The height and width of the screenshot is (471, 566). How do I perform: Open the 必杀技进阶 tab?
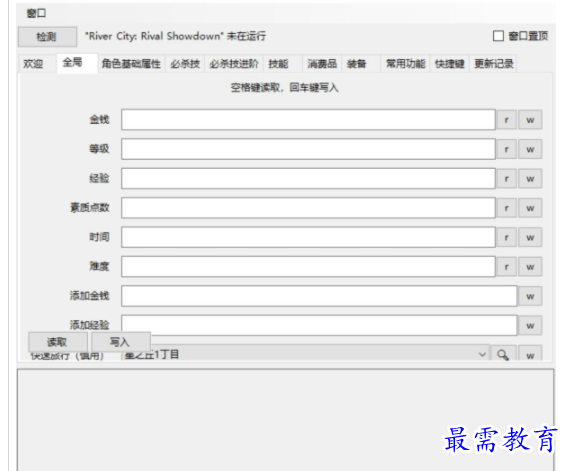point(234,64)
